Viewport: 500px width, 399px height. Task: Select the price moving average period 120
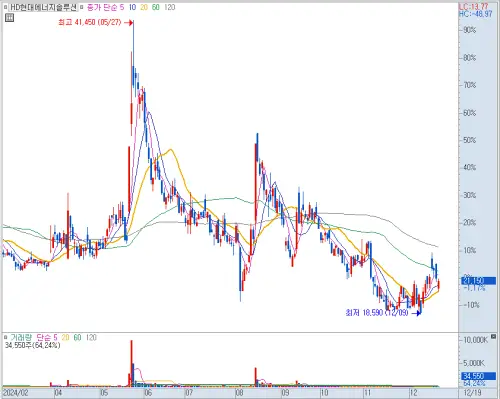(170, 7)
